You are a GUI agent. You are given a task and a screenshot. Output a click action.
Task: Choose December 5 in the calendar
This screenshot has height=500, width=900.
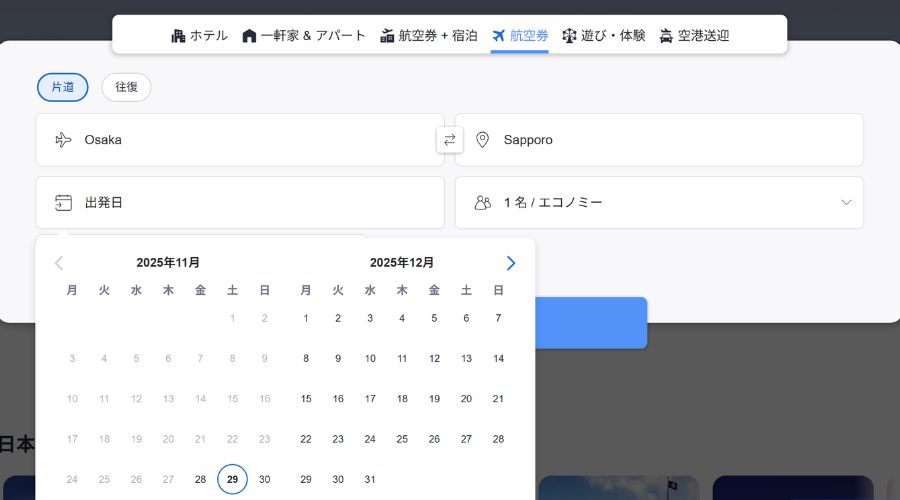coord(434,318)
